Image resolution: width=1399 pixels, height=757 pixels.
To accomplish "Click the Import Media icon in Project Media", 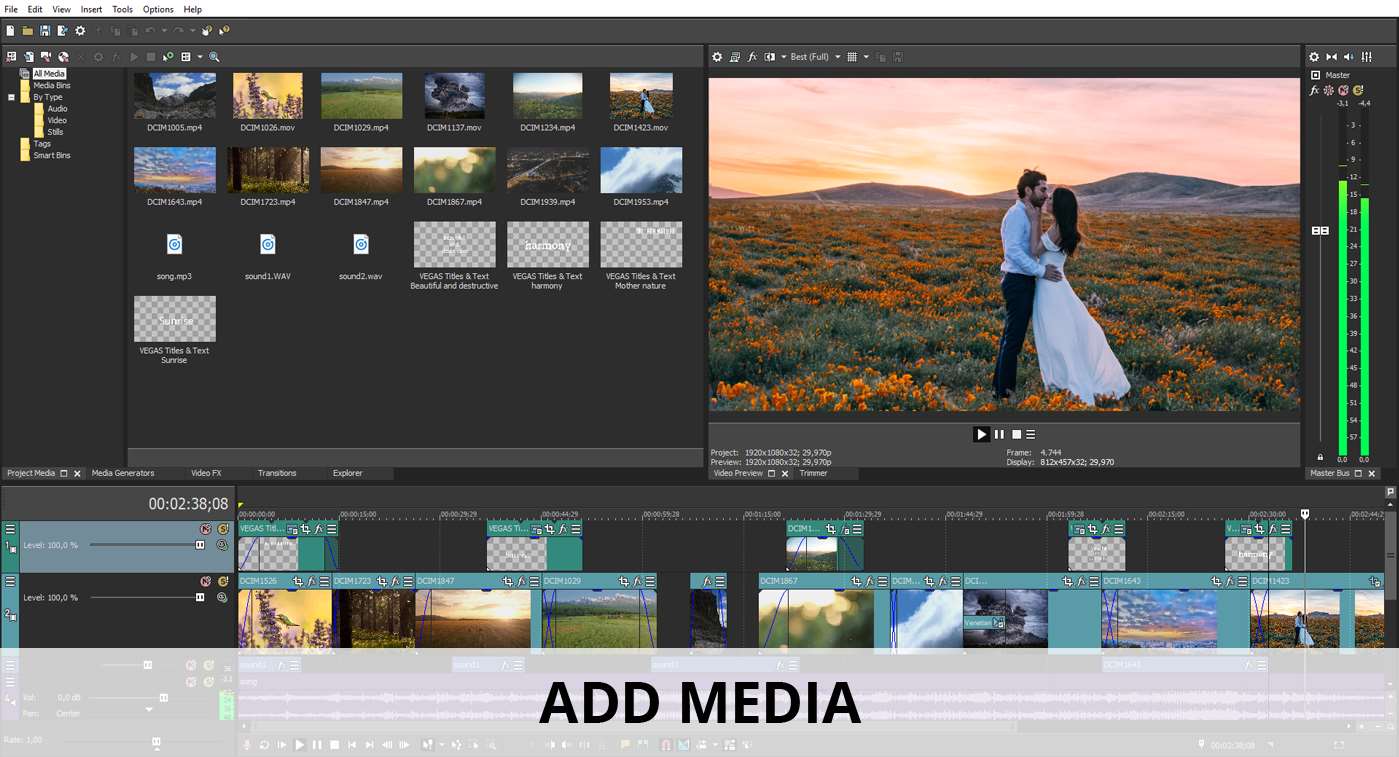I will click(x=11, y=57).
